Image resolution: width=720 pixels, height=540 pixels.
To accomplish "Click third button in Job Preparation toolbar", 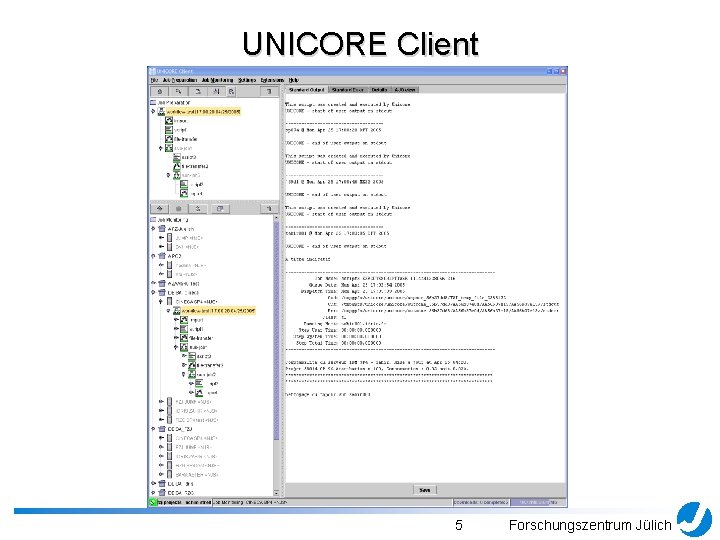I will pos(198,91).
